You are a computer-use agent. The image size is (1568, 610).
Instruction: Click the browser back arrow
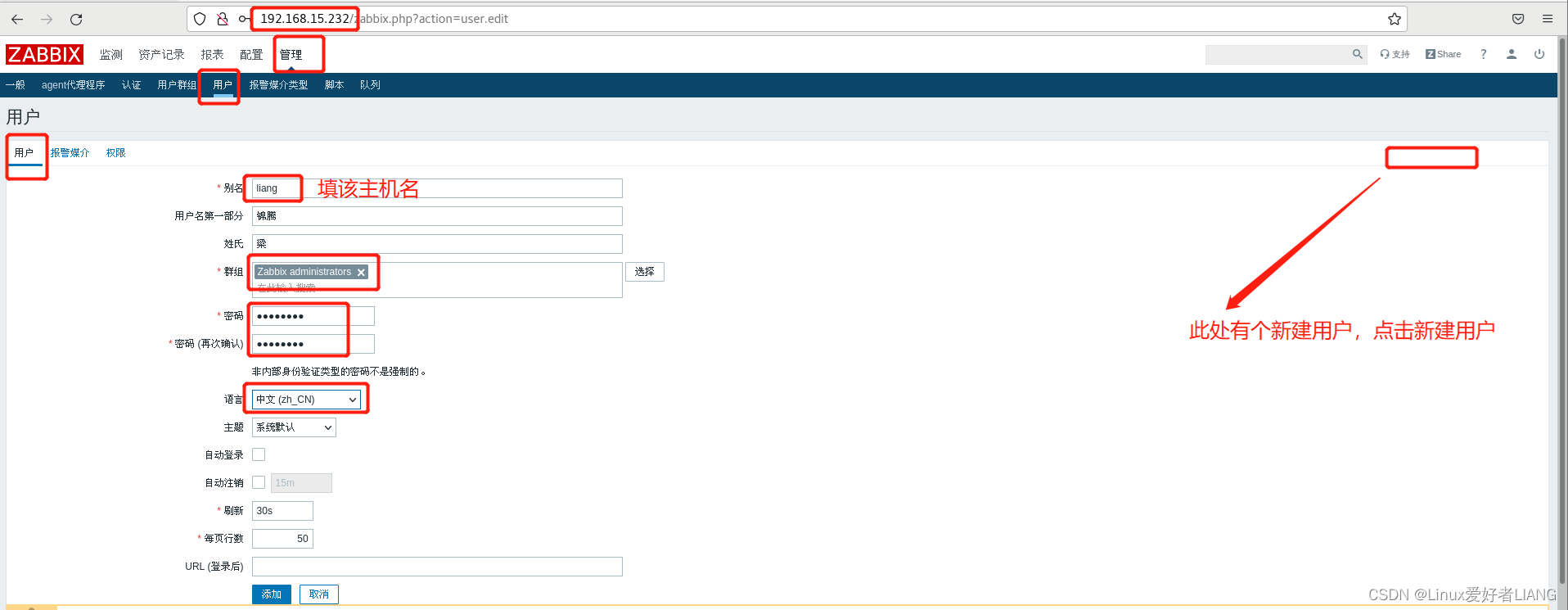point(17,19)
